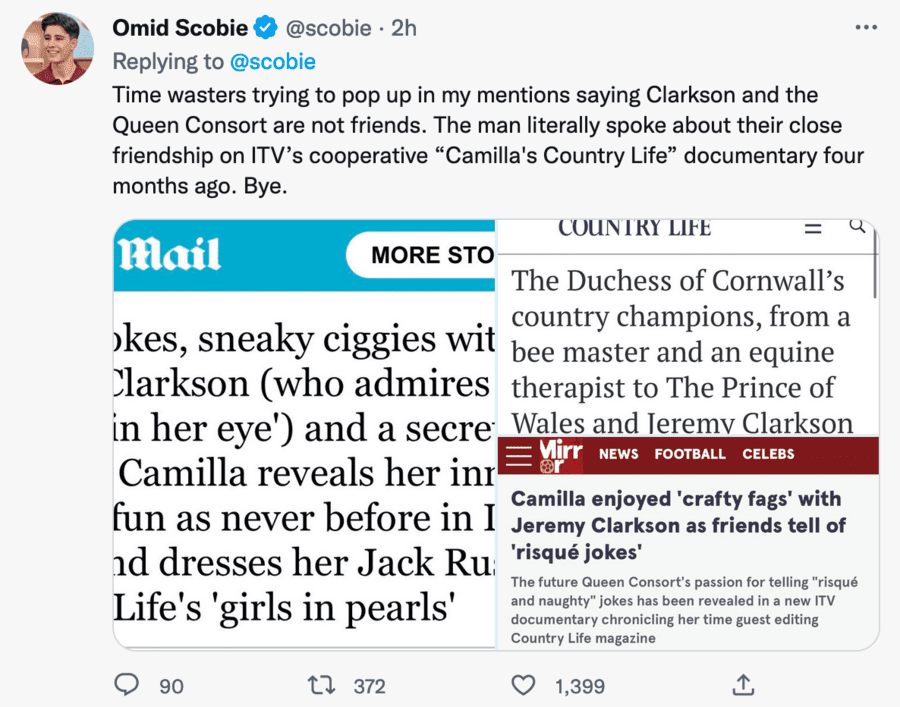Click the 2h tweet timestamp
Viewport: 900px width, 707px height.
click(403, 27)
